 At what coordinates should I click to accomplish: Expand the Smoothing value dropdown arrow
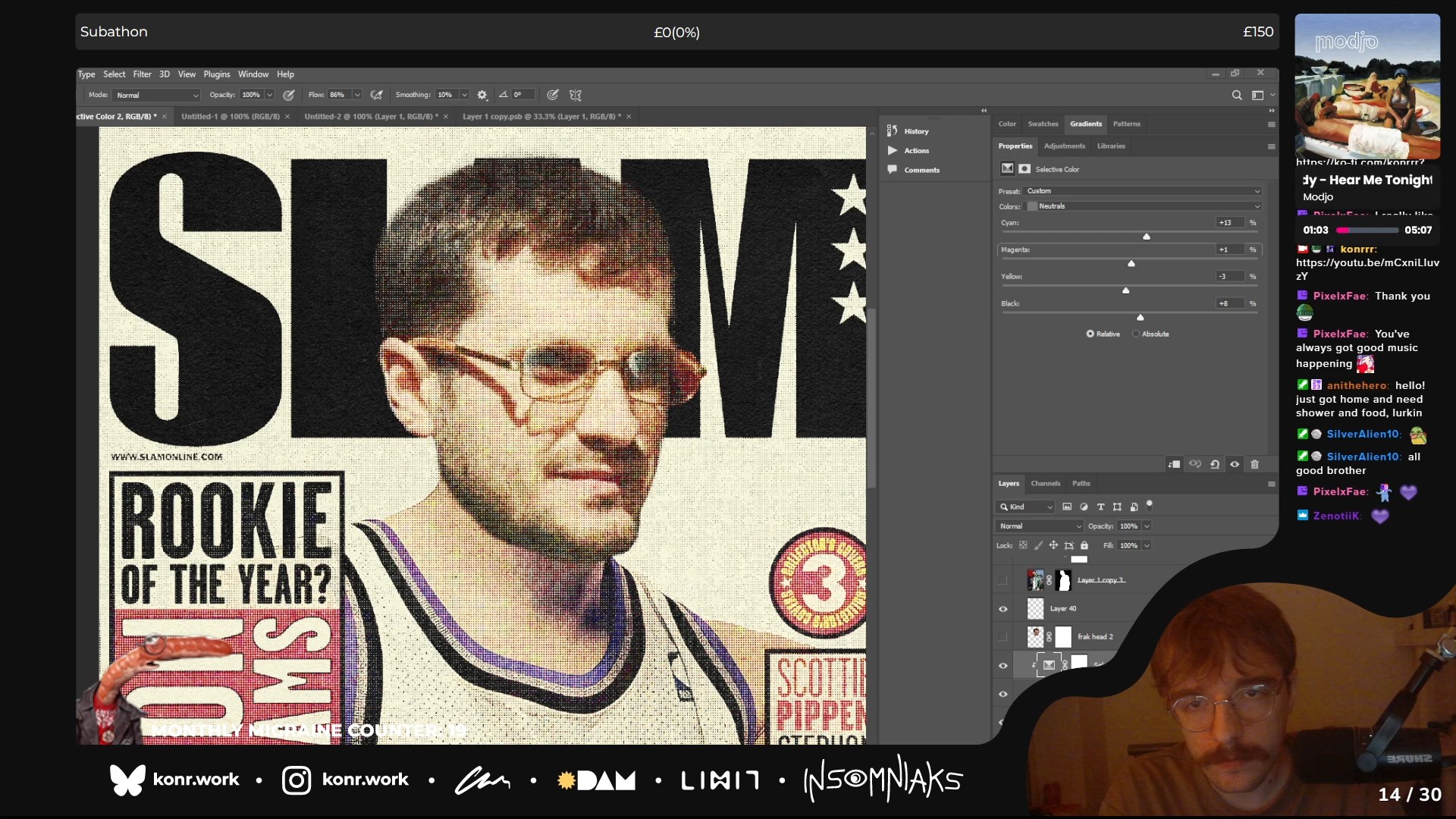point(464,96)
